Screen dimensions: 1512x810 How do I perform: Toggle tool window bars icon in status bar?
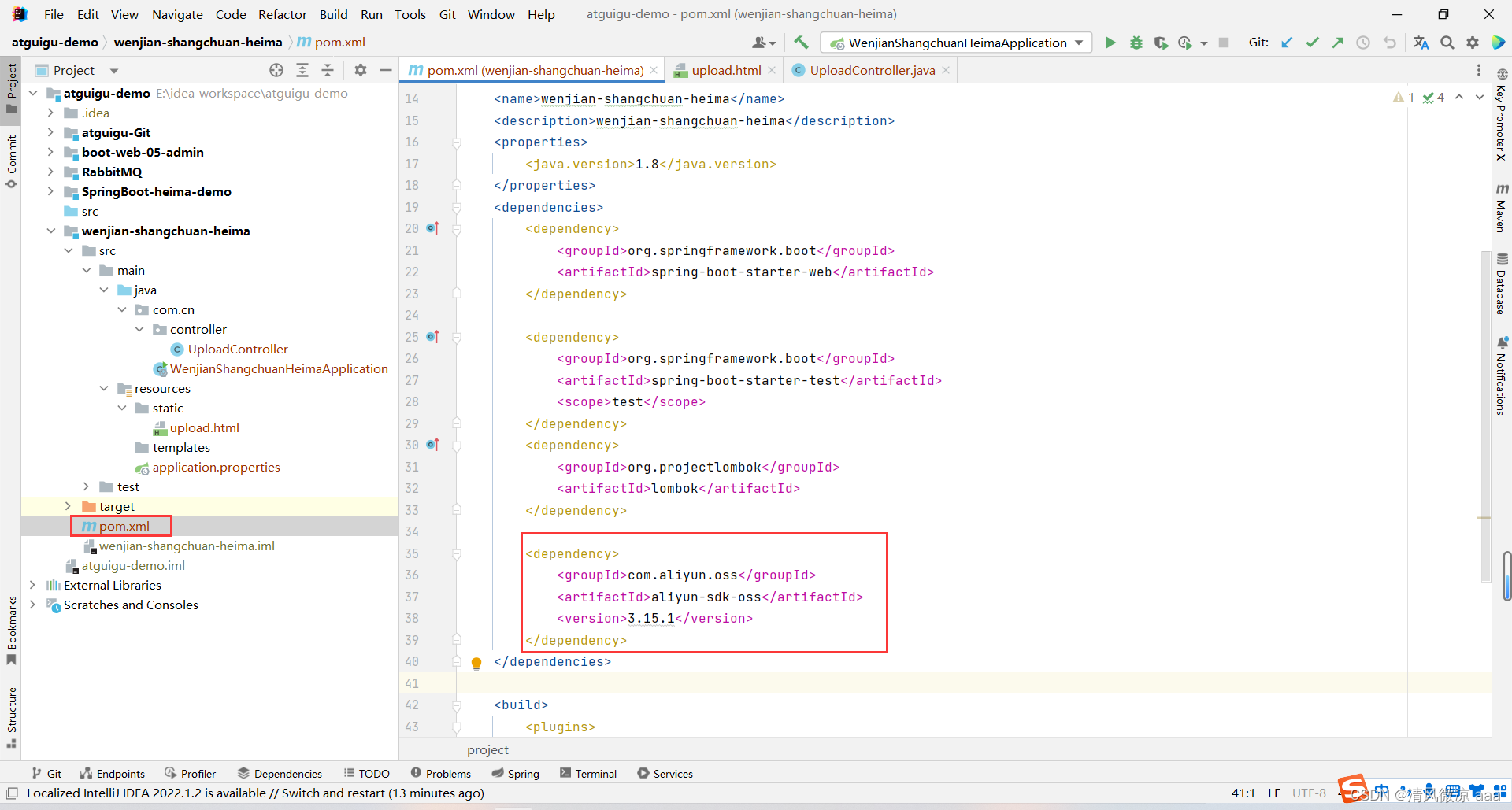coord(12,793)
